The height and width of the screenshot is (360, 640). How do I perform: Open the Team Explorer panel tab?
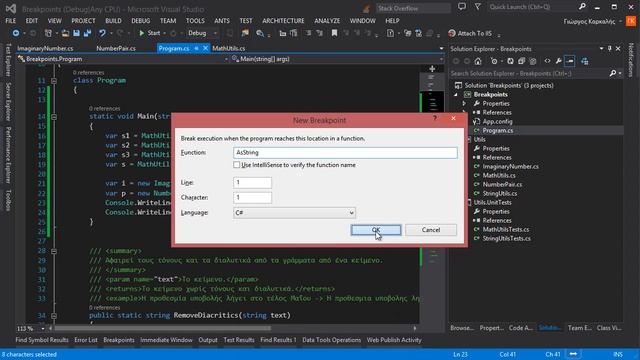(579, 328)
